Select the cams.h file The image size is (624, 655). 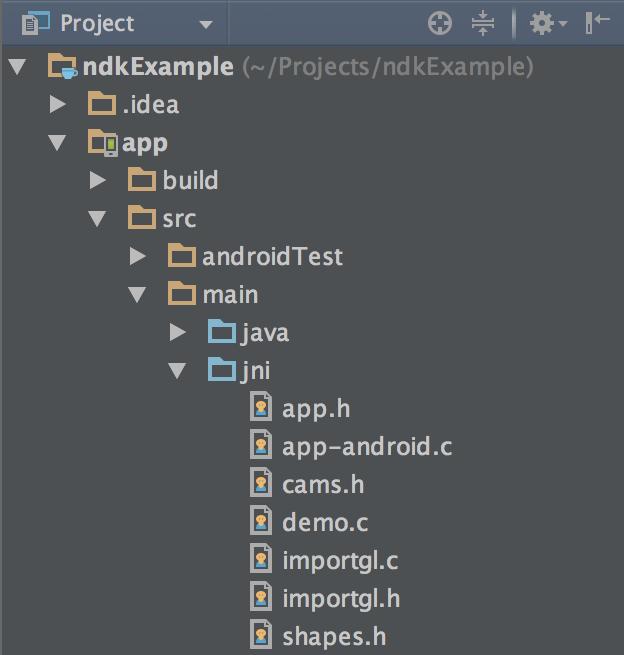322,484
